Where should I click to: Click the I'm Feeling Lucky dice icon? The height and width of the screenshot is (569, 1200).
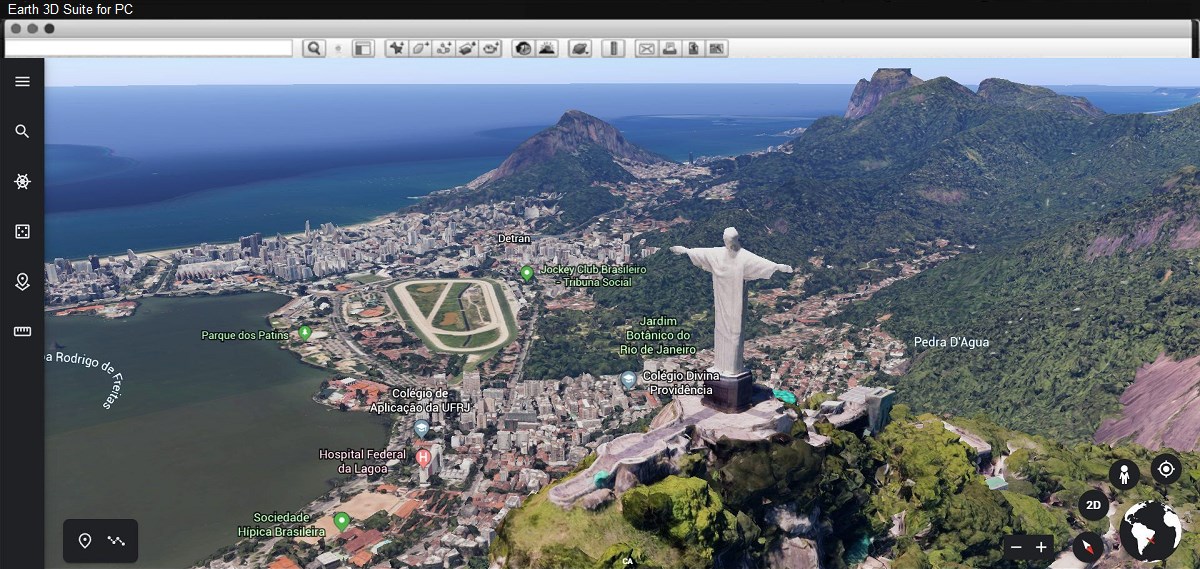click(x=22, y=232)
